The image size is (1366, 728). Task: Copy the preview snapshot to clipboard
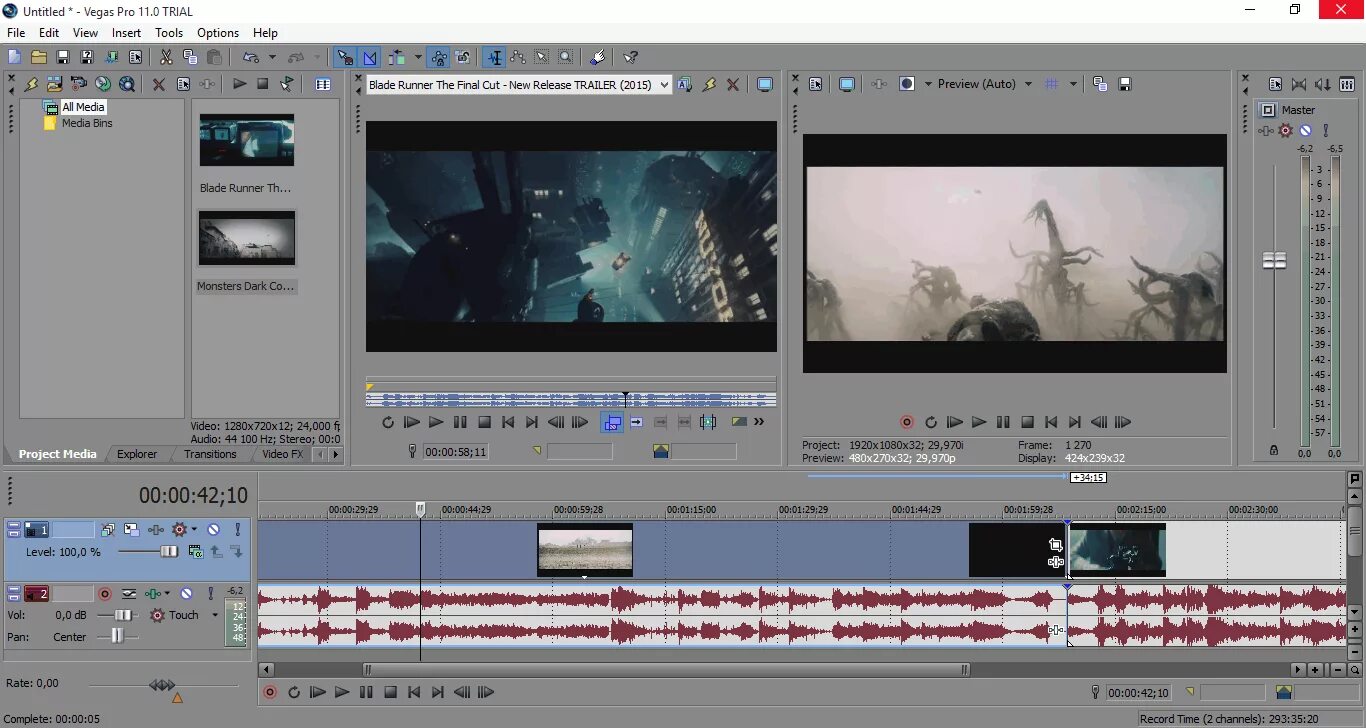point(1099,84)
